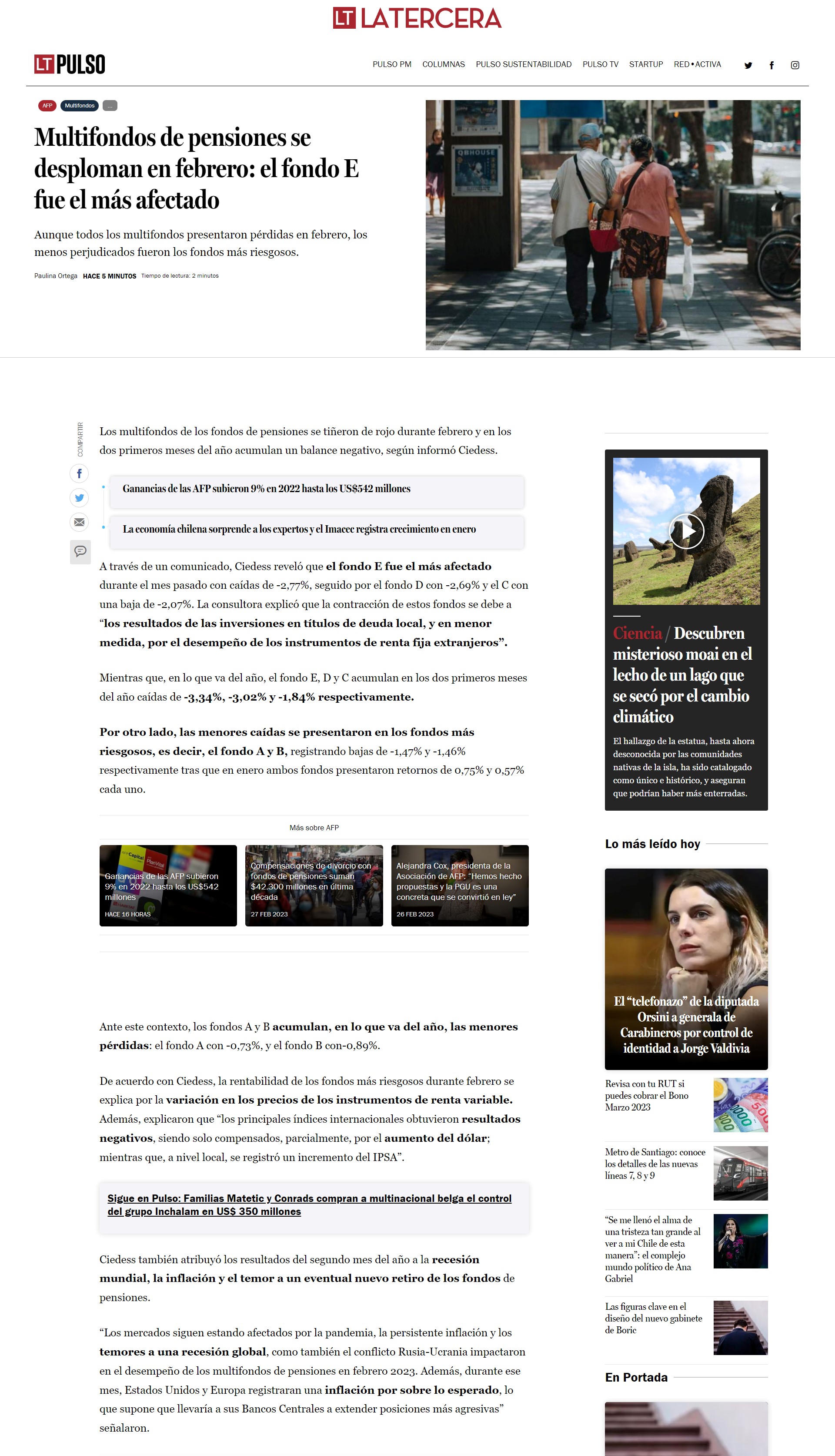This screenshot has width=835, height=1456.
Task: Open nuevo gabinete de Boric article link
Action: 653,1318
